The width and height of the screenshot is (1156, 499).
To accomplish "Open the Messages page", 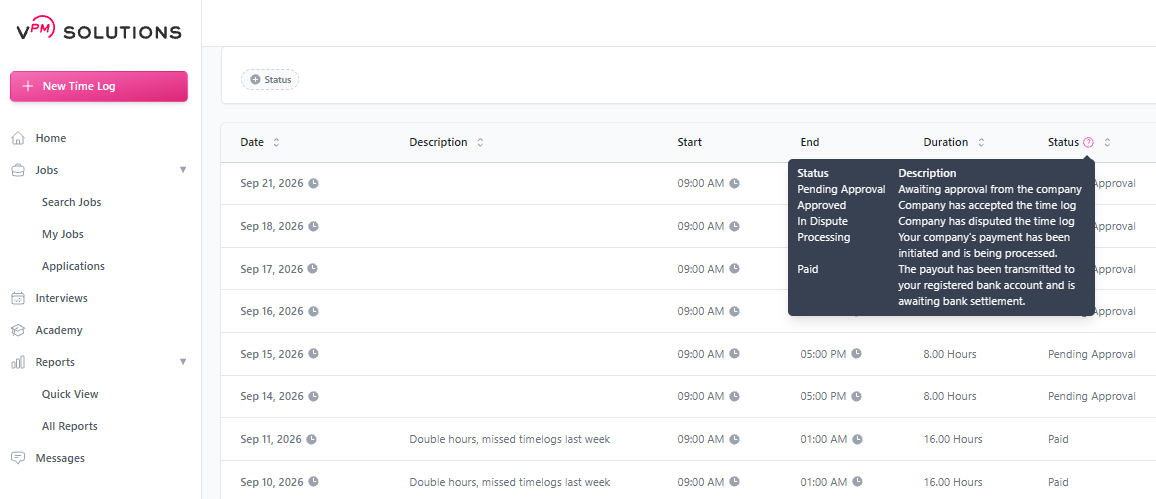I will point(60,458).
